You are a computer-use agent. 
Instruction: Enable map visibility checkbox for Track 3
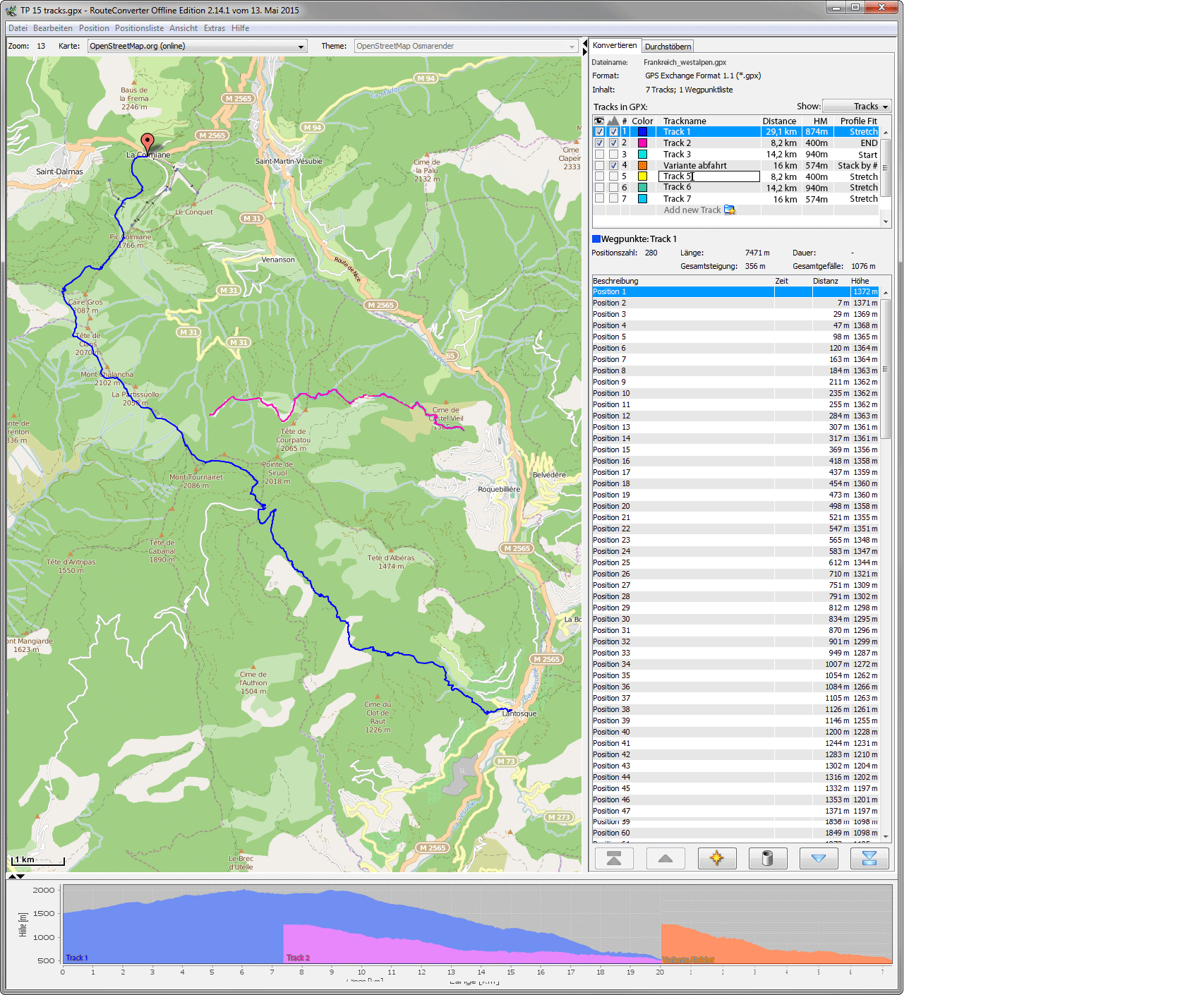599,155
